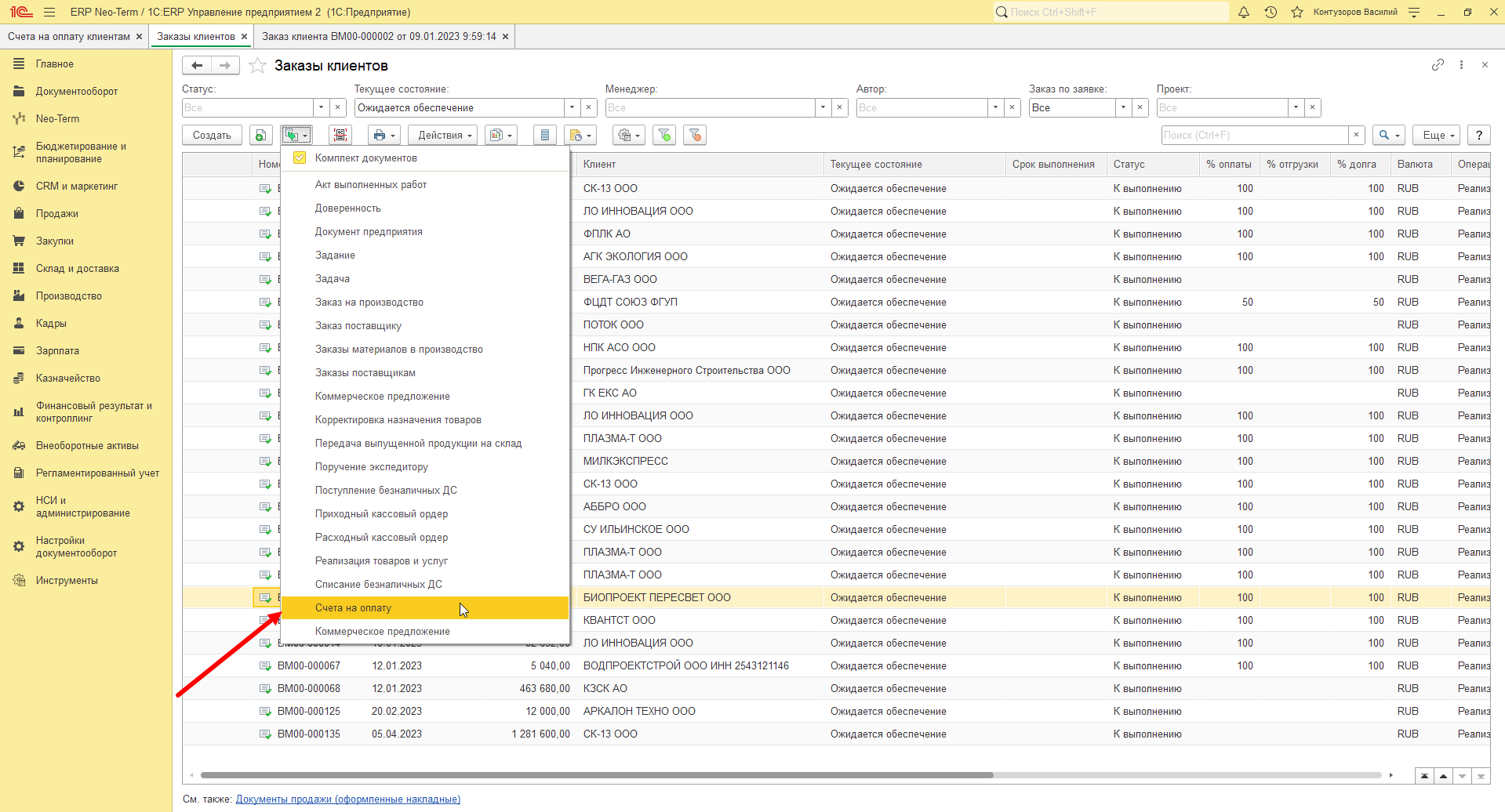Click the global search field Поиск Ctrl+Shift+F
1505x812 pixels.
point(1111,12)
